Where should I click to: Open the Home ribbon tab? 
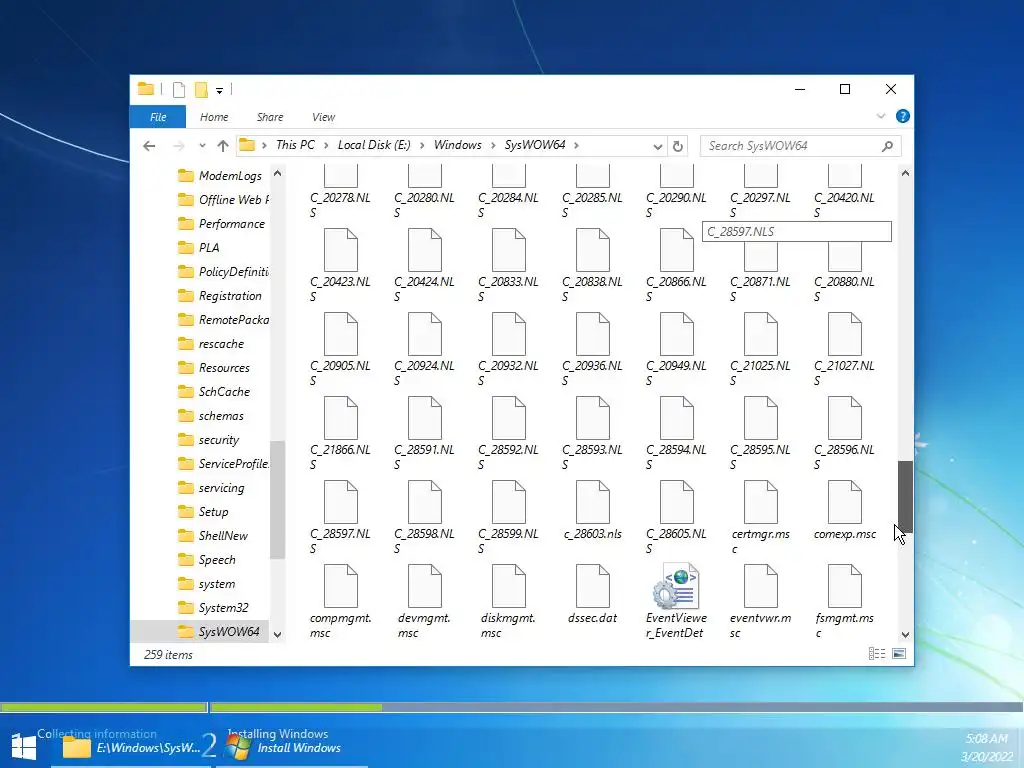coord(214,117)
